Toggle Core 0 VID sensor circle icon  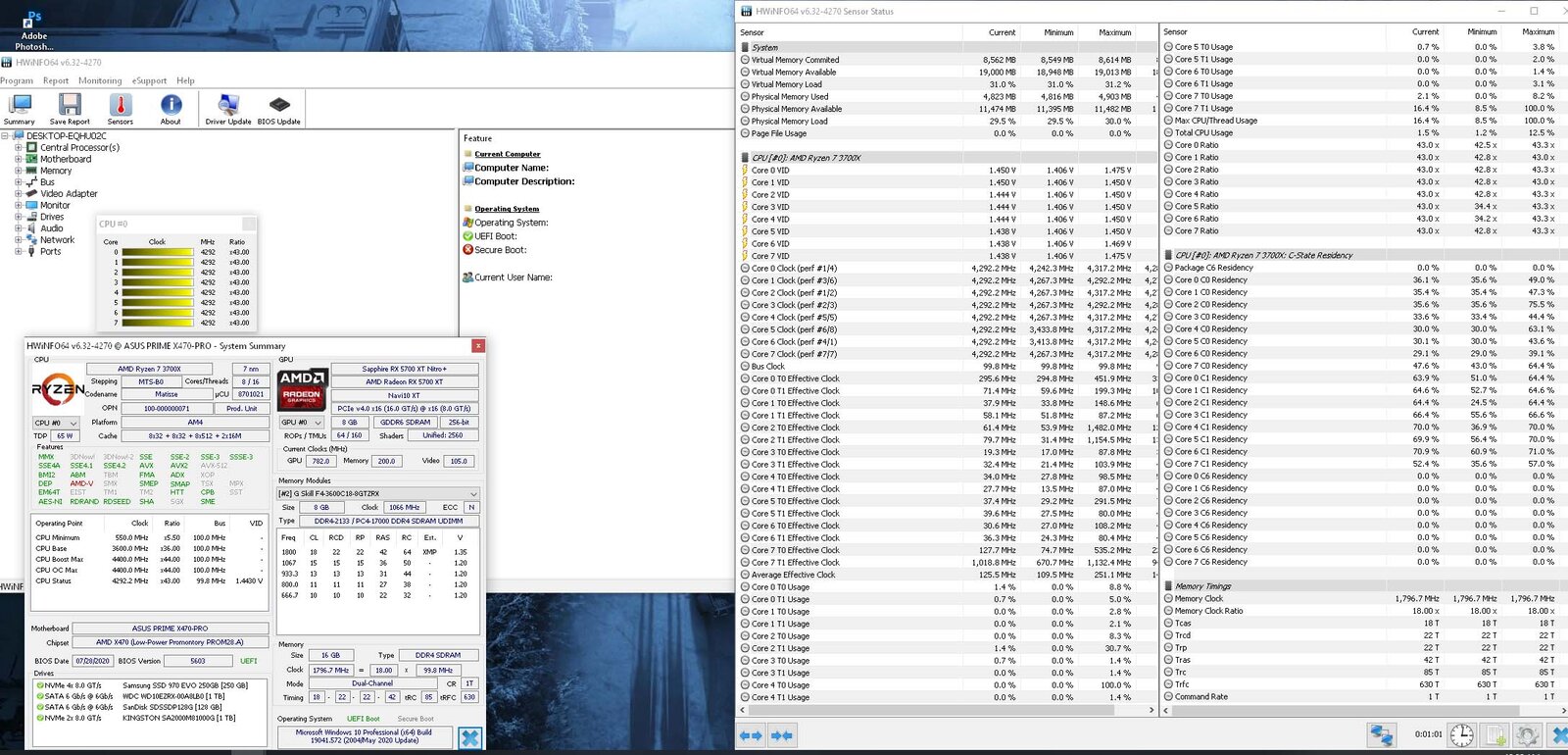pyautogui.click(x=746, y=171)
